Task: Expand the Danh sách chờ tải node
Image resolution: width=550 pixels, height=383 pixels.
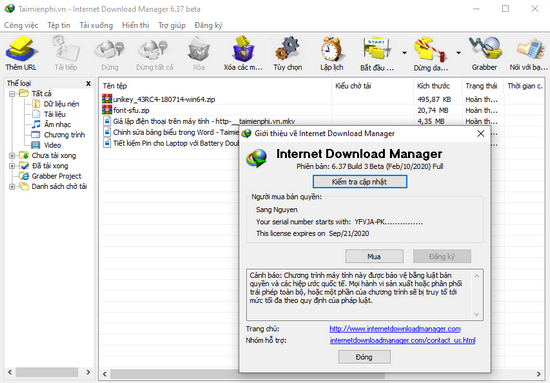Action: (12, 187)
